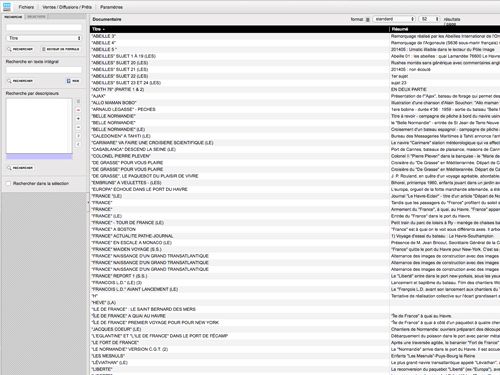Viewport: 500px width, 375px height.
Task: Click the magnifier Rechercher button under Titre
Action: 20,49
